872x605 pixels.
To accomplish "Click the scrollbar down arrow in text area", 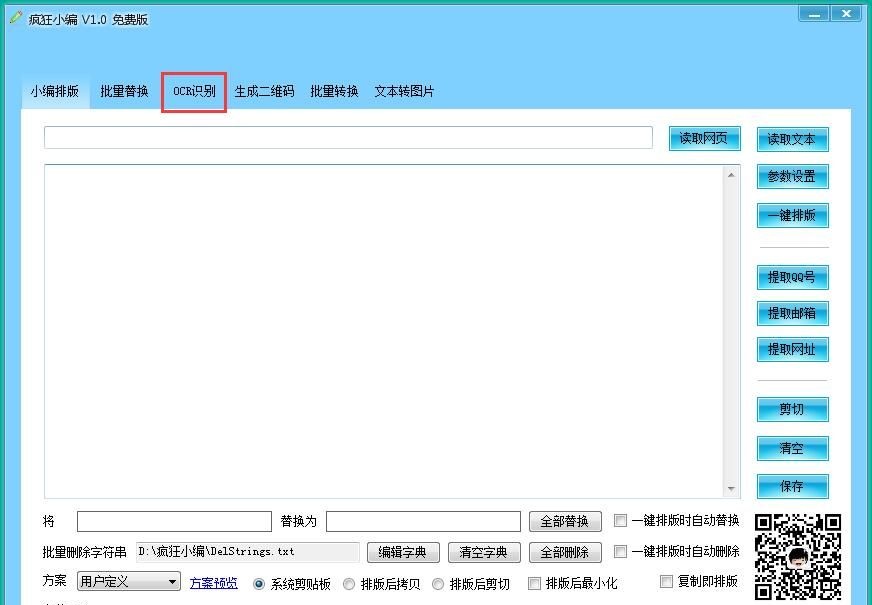I will pyautogui.click(x=731, y=488).
